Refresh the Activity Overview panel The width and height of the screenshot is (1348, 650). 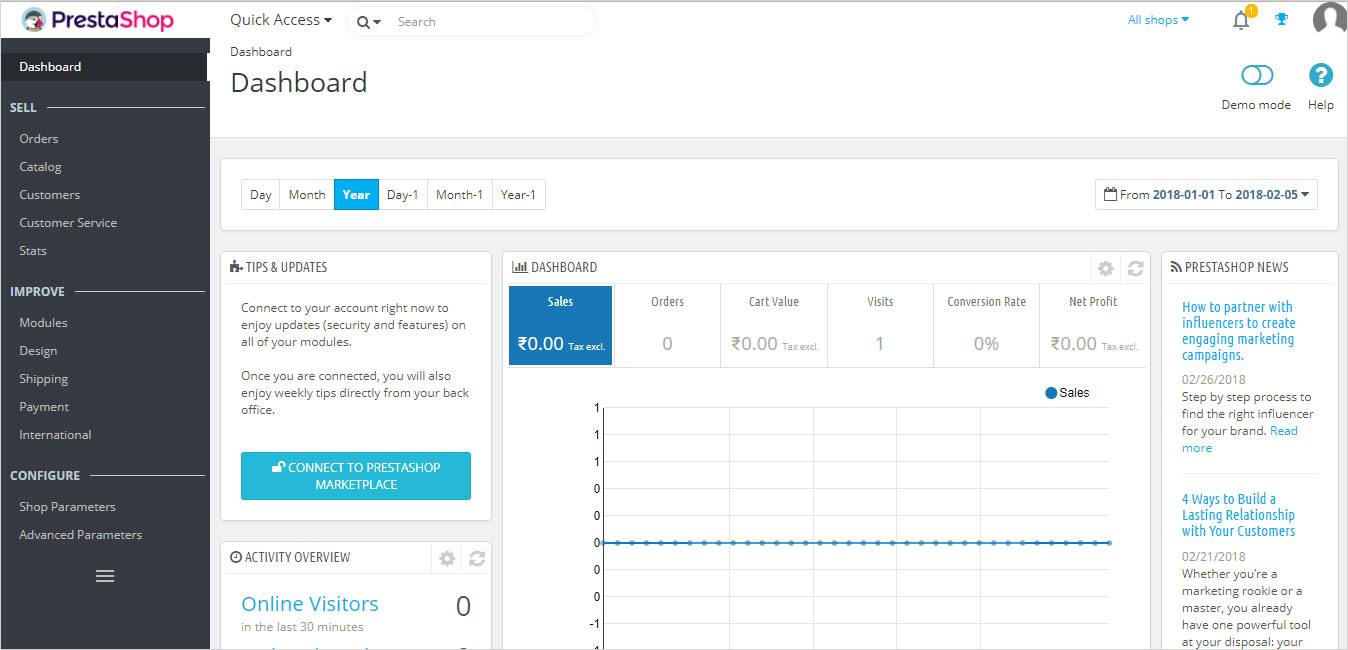click(477, 558)
